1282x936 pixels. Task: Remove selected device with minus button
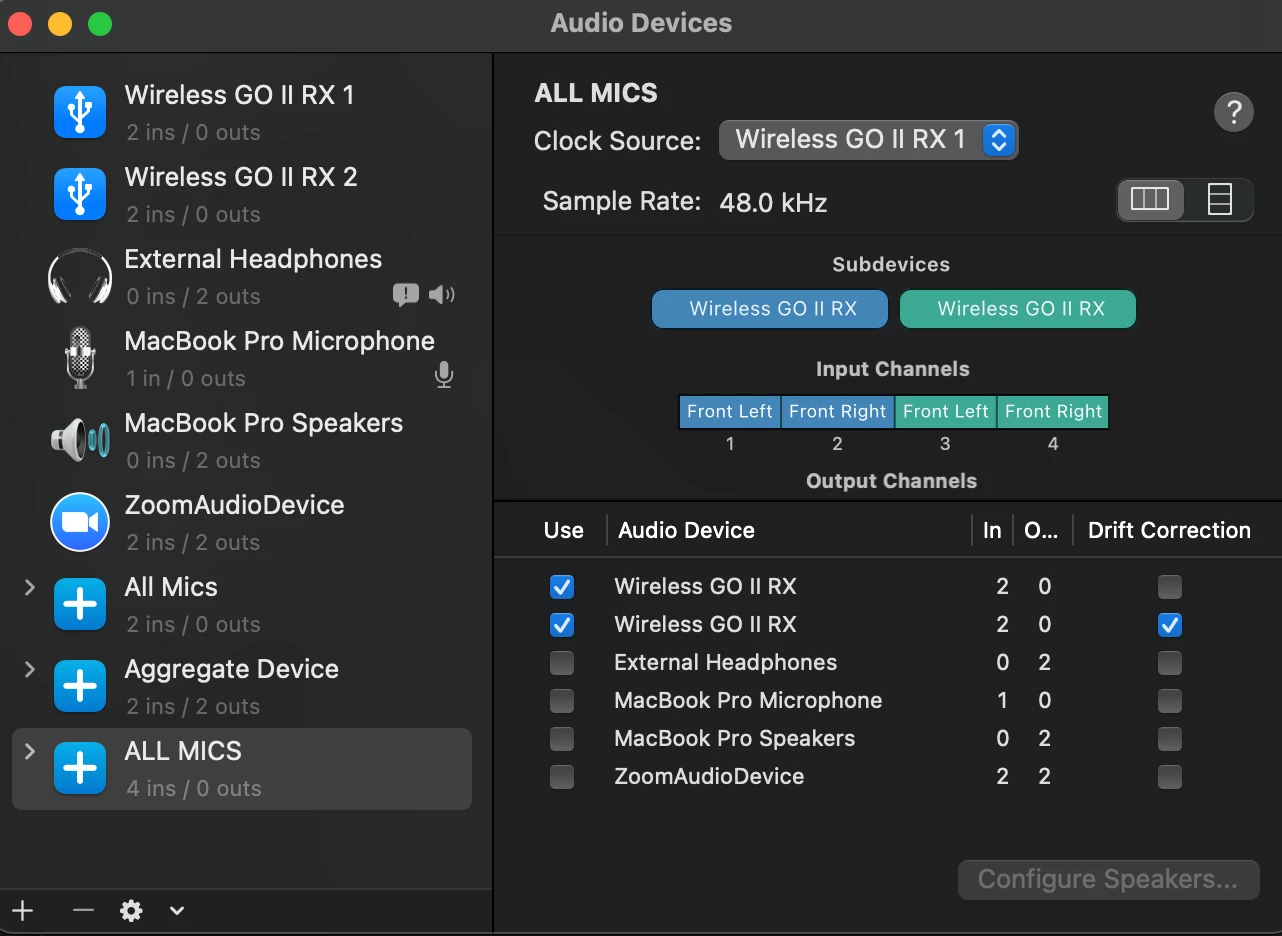coord(84,911)
